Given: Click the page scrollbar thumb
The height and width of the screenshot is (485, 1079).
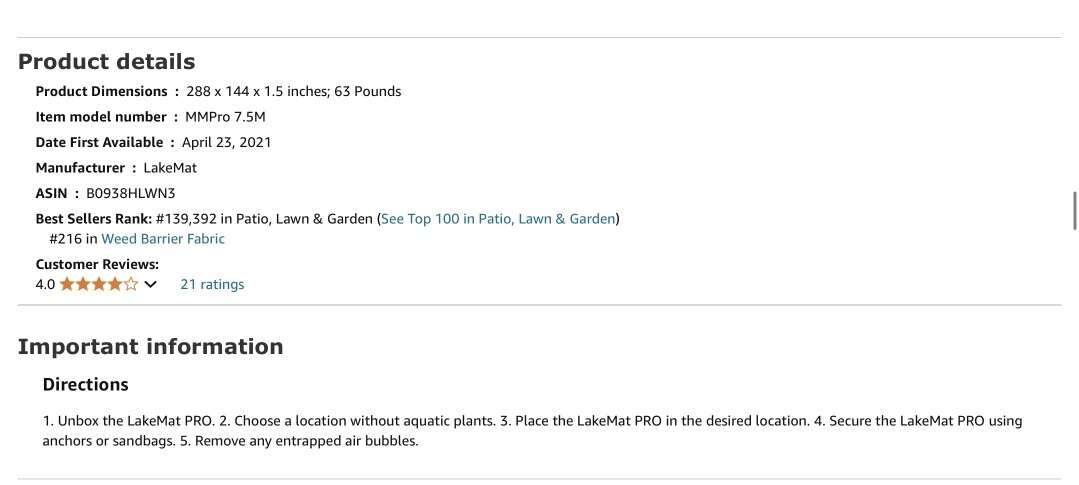Looking at the screenshot, I should (x=1074, y=211).
